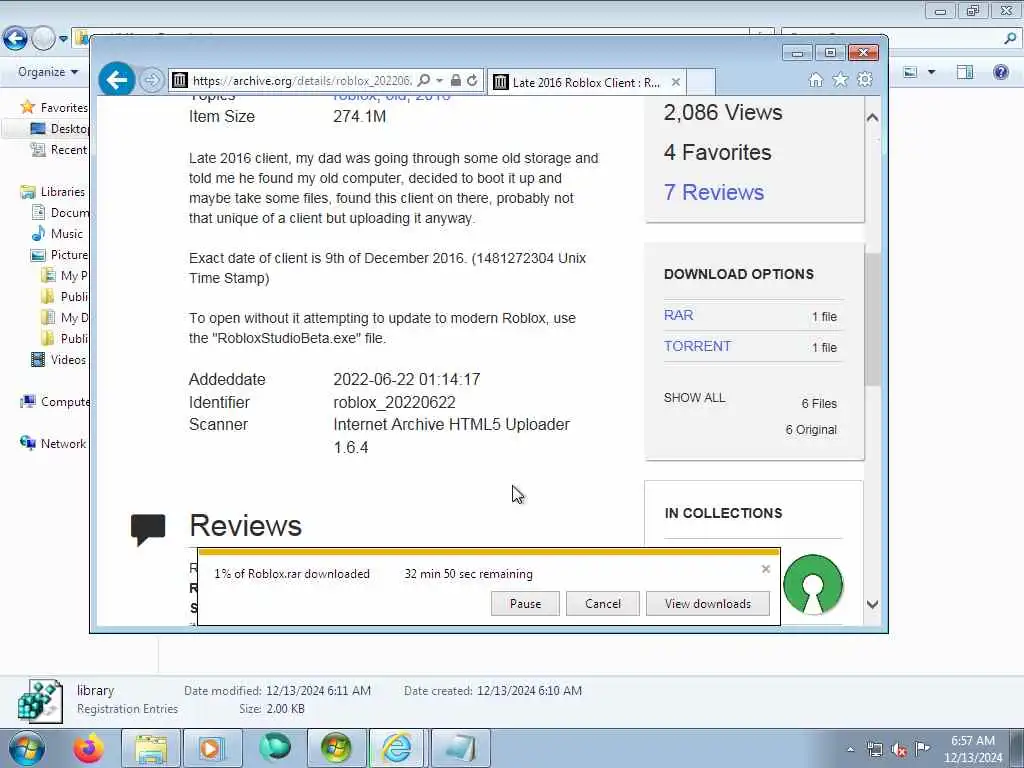Image resolution: width=1024 pixels, height=768 pixels.
Task: Open Favorites star in Internet Explorer
Action: pyautogui.click(x=840, y=80)
